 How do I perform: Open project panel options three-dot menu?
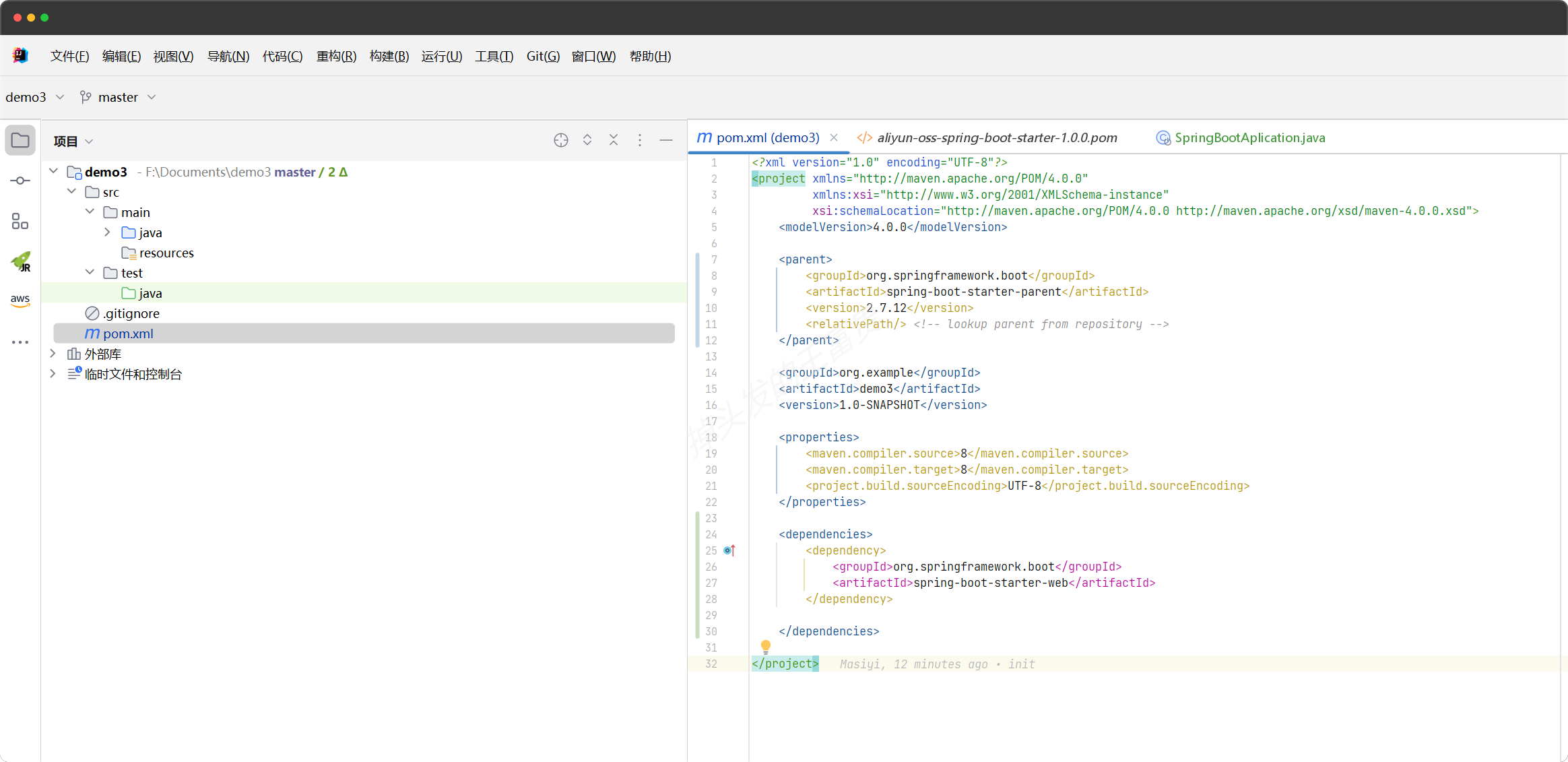coord(640,140)
